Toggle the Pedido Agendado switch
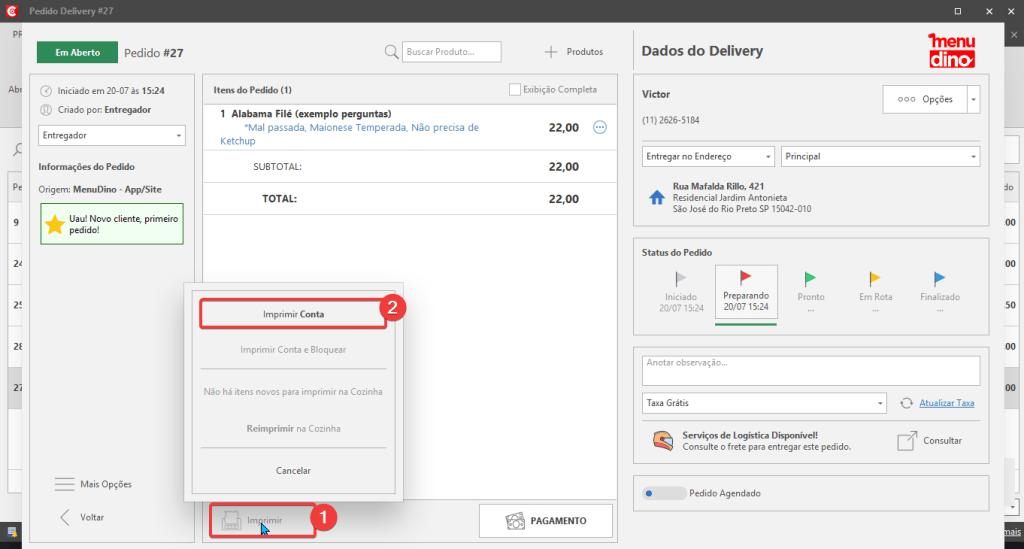This screenshot has width=1024, height=549. (x=664, y=494)
